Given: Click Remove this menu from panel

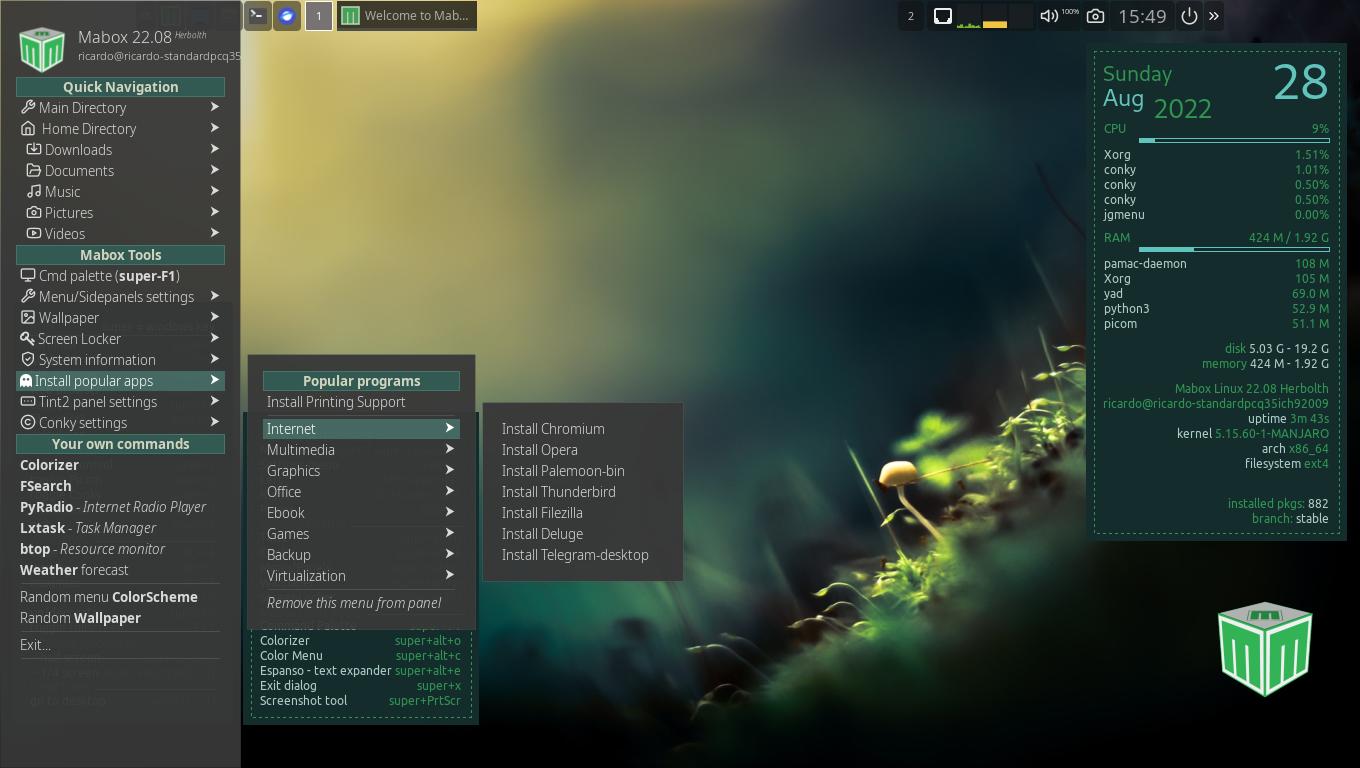Looking at the screenshot, I should [361, 602].
